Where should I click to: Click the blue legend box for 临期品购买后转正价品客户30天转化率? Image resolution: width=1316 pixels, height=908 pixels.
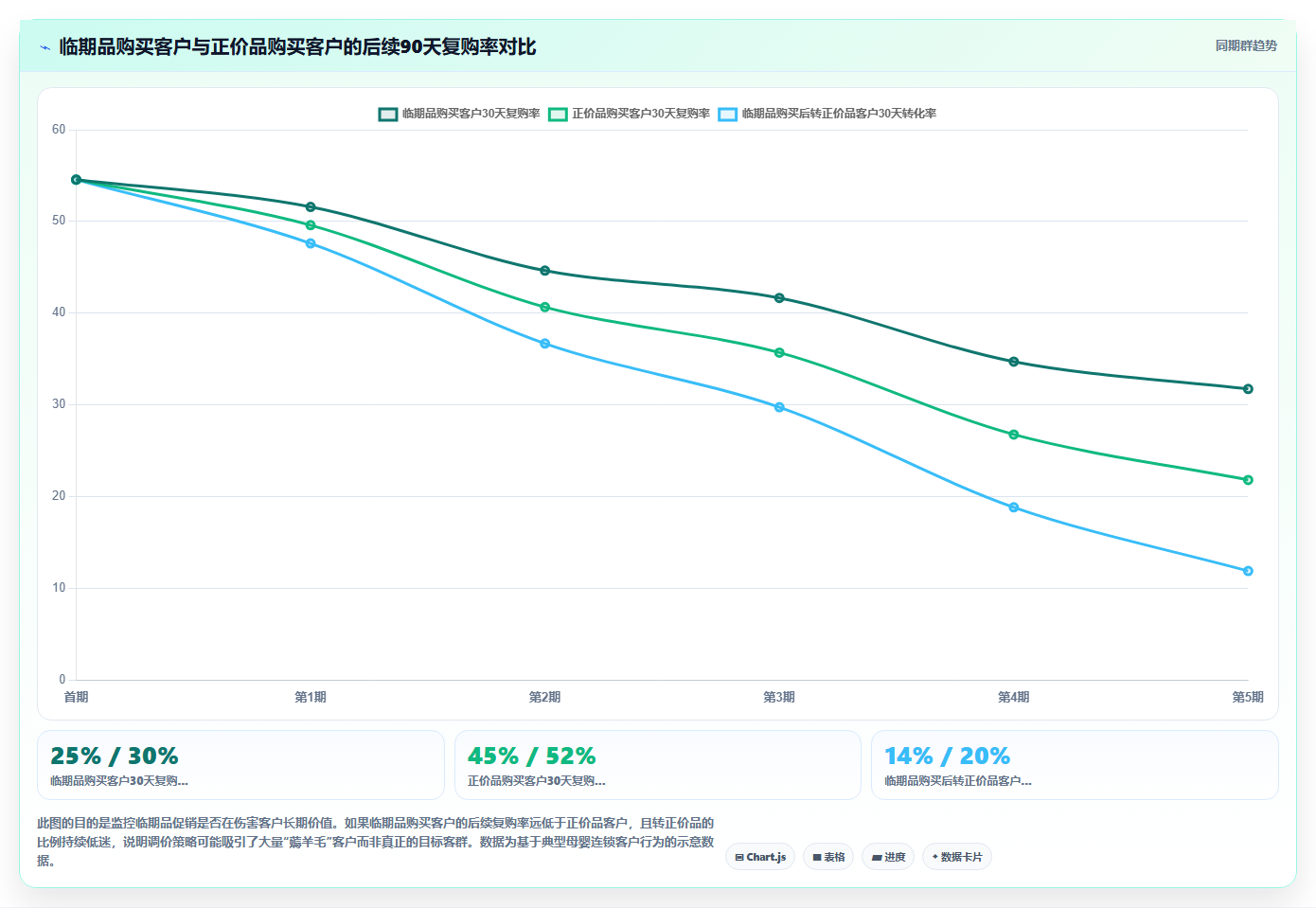tap(727, 114)
